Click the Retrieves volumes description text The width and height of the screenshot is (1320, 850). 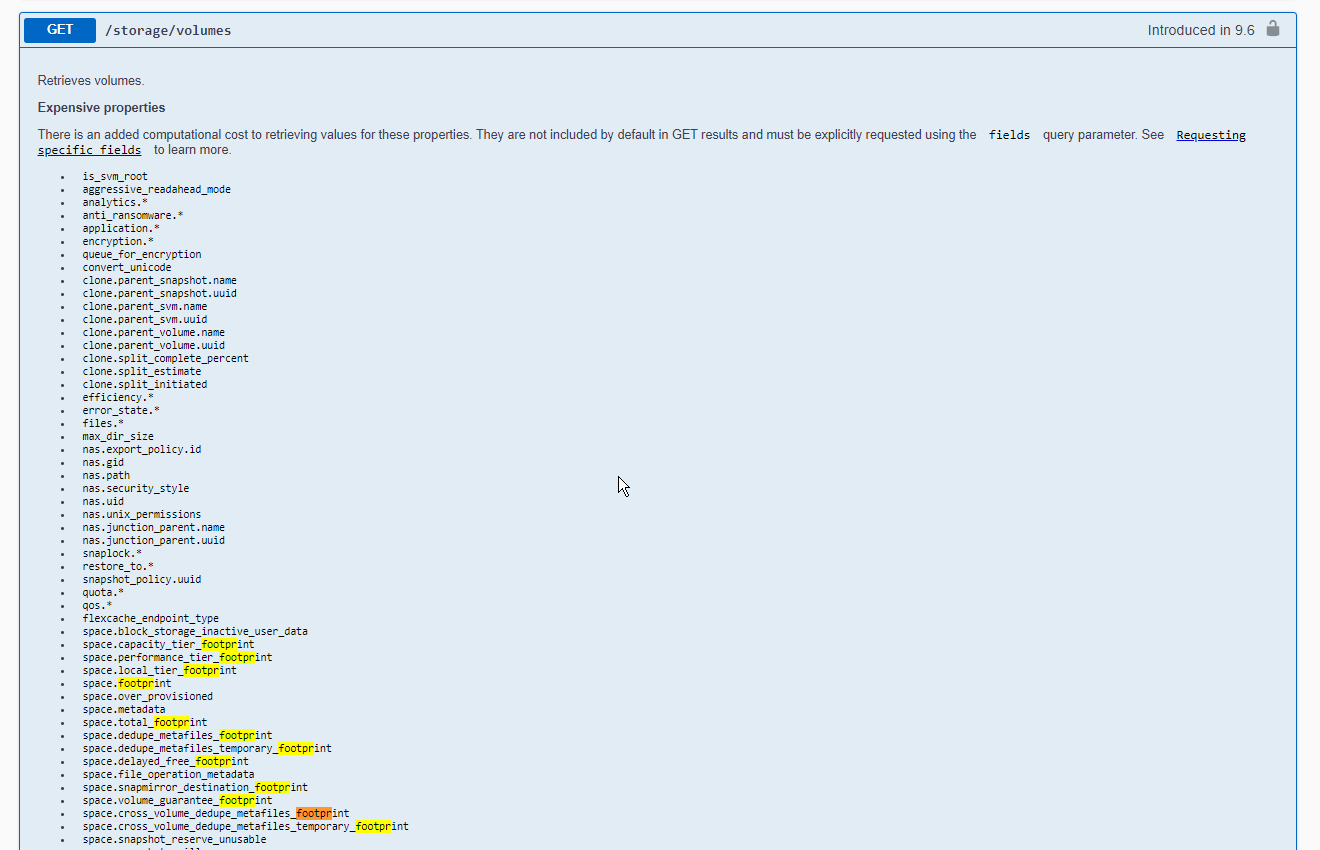[91, 80]
